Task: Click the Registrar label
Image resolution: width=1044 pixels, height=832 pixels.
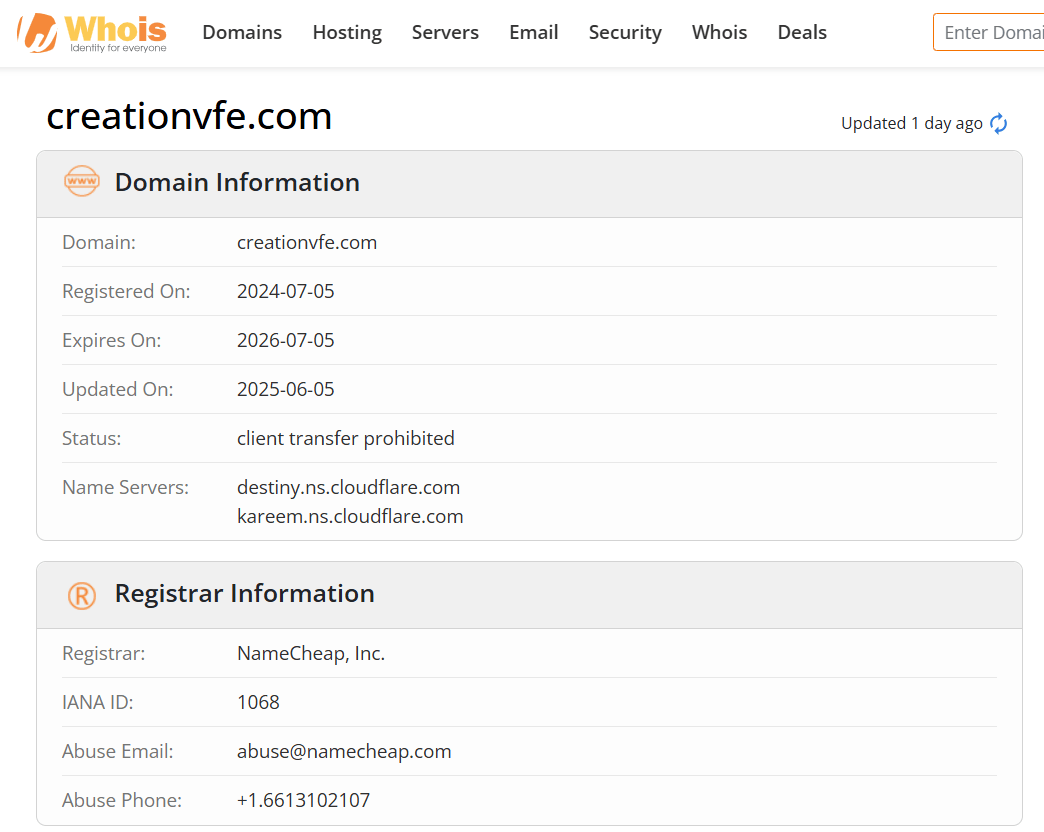Action: pos(103,654)
